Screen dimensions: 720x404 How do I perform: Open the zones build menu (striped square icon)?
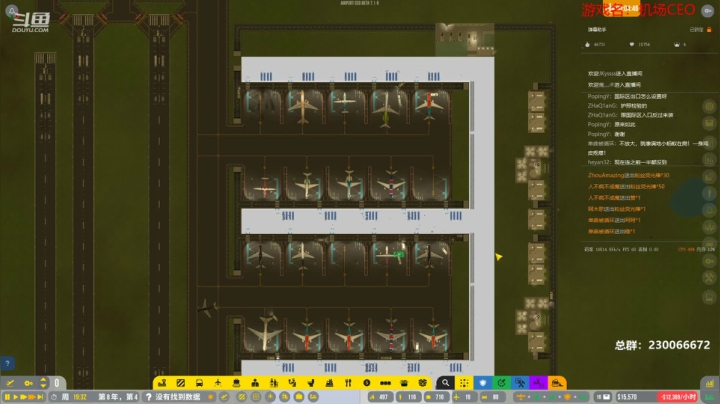tap(181, 383)
